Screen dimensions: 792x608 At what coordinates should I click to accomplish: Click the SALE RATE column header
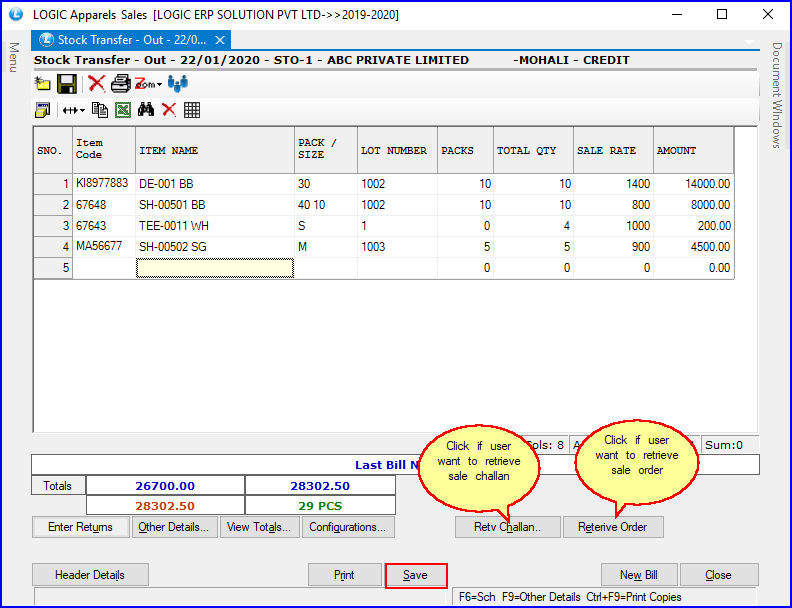613,150
